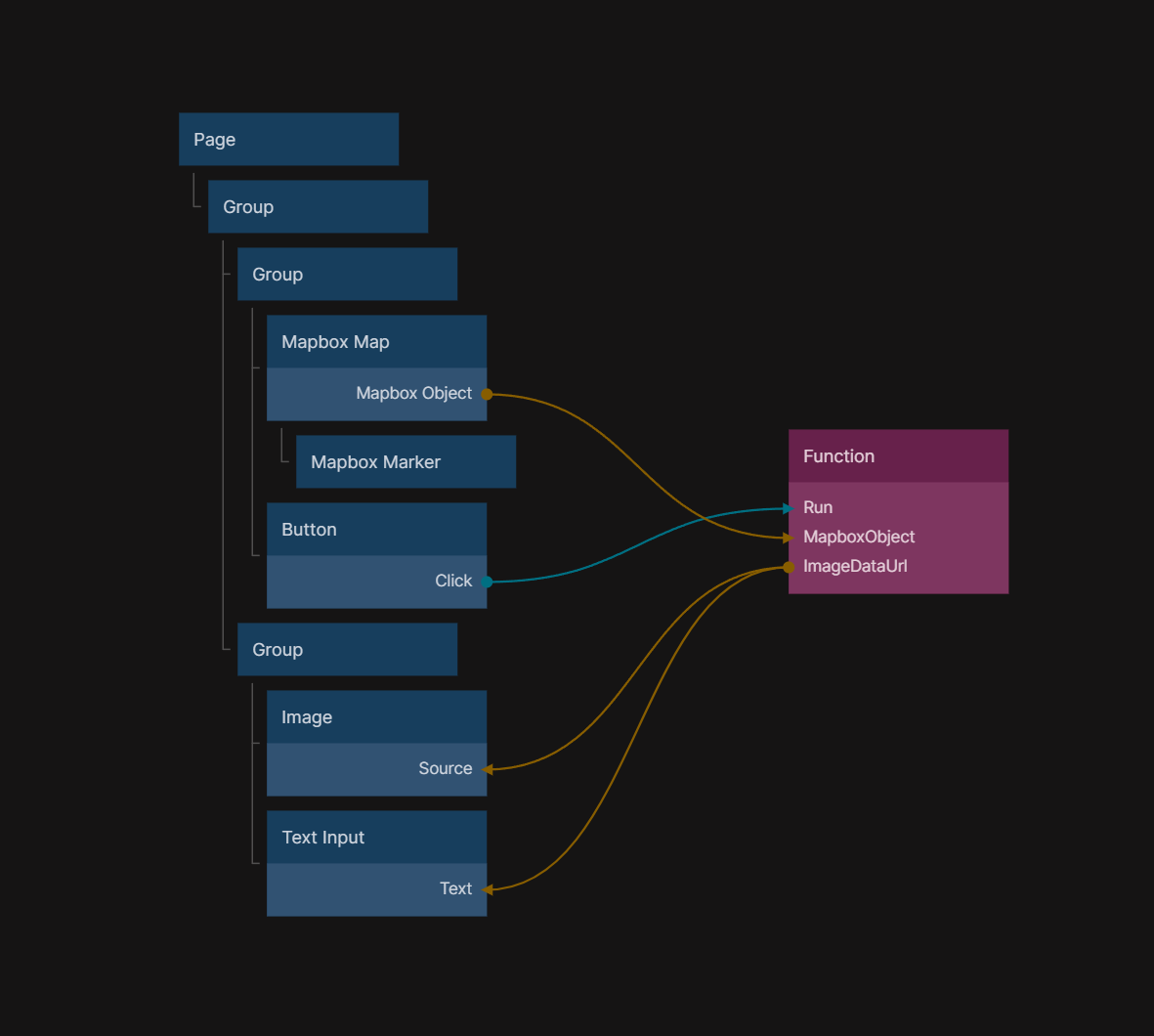The image size is (1154, 1036).
Task: Click the MapboxObject input arrow on Function
Action: [x=788, y=538]
